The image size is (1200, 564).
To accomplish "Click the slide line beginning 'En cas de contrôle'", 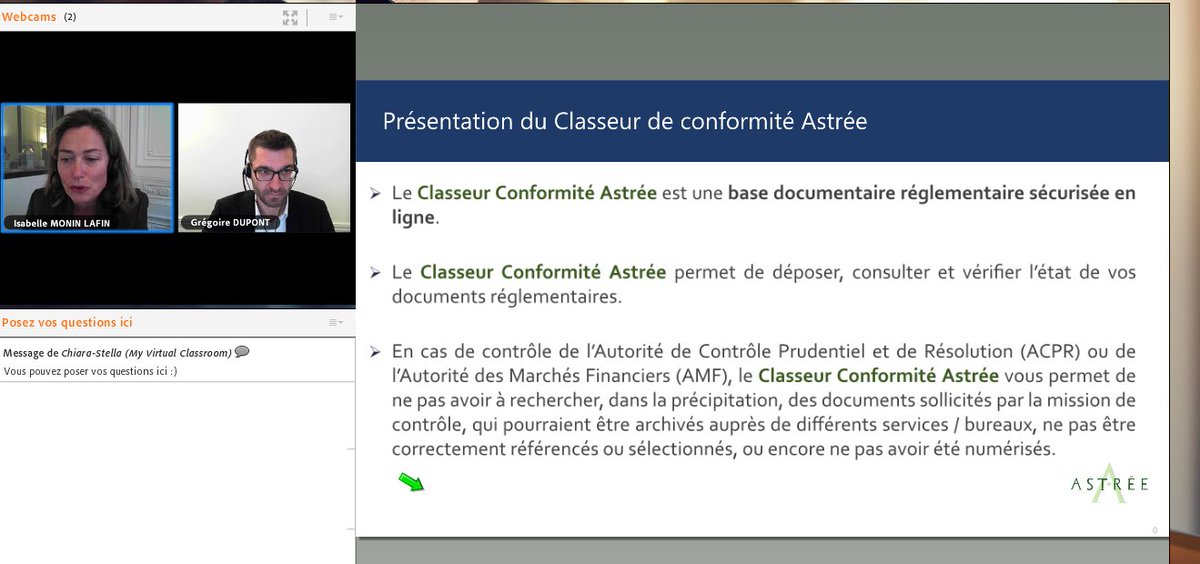I will [764, 352].
